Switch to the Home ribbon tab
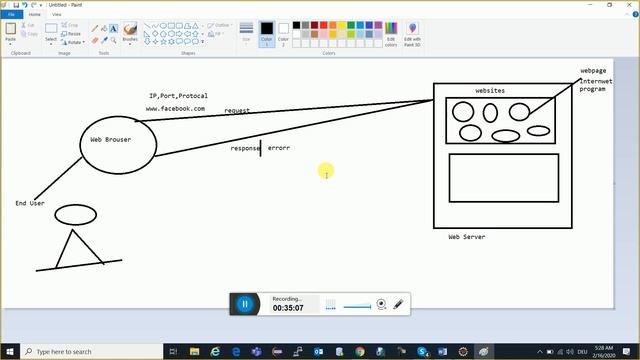 coord(35,15)
